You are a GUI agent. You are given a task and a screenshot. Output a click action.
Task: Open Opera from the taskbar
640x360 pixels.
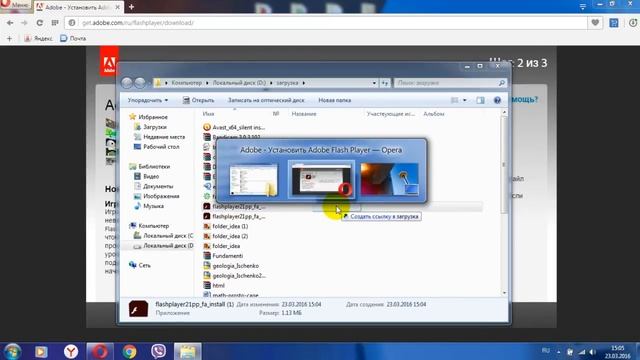point(100,351)
